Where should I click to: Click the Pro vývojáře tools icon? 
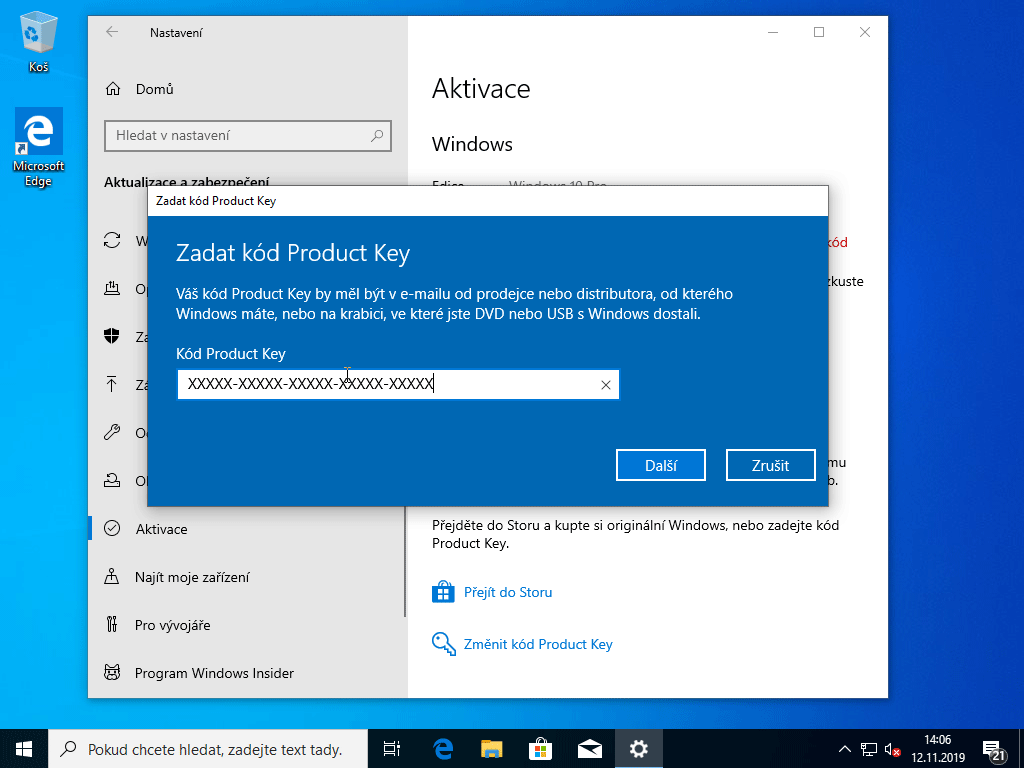(112, 624)
